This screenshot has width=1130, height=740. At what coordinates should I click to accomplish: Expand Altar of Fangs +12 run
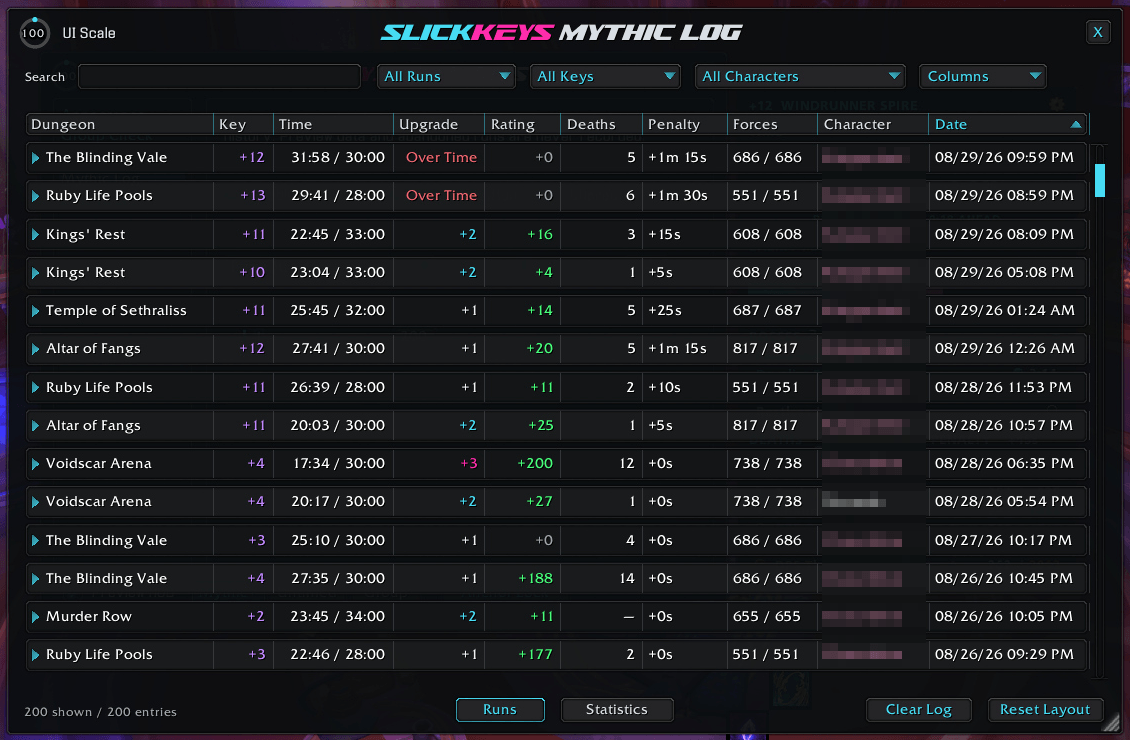click(x=35, y=349)
